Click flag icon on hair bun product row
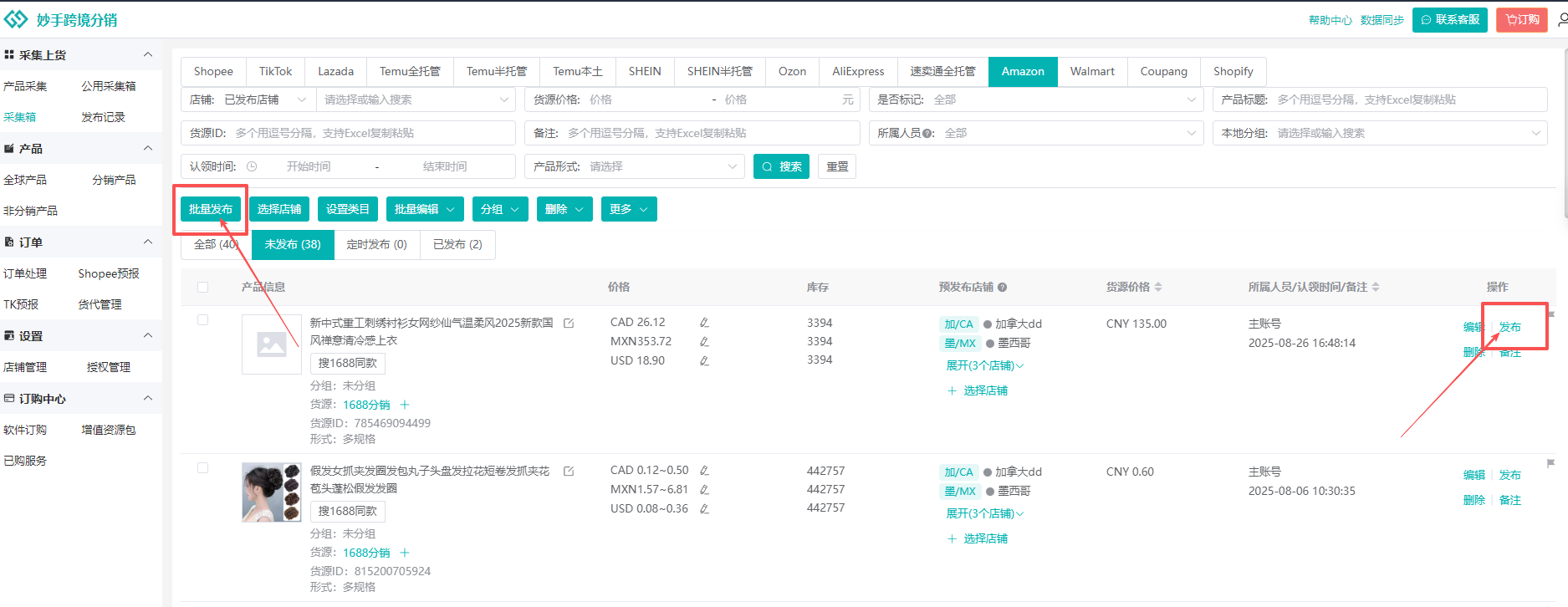 (1550, 463)
